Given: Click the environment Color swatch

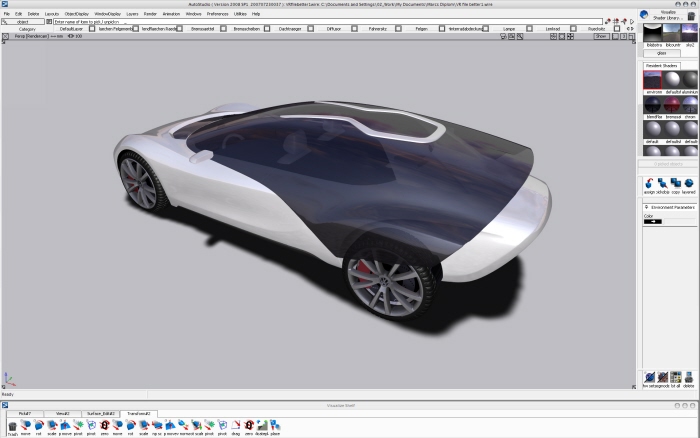Looking at the screenshot, I should point(653,221).
